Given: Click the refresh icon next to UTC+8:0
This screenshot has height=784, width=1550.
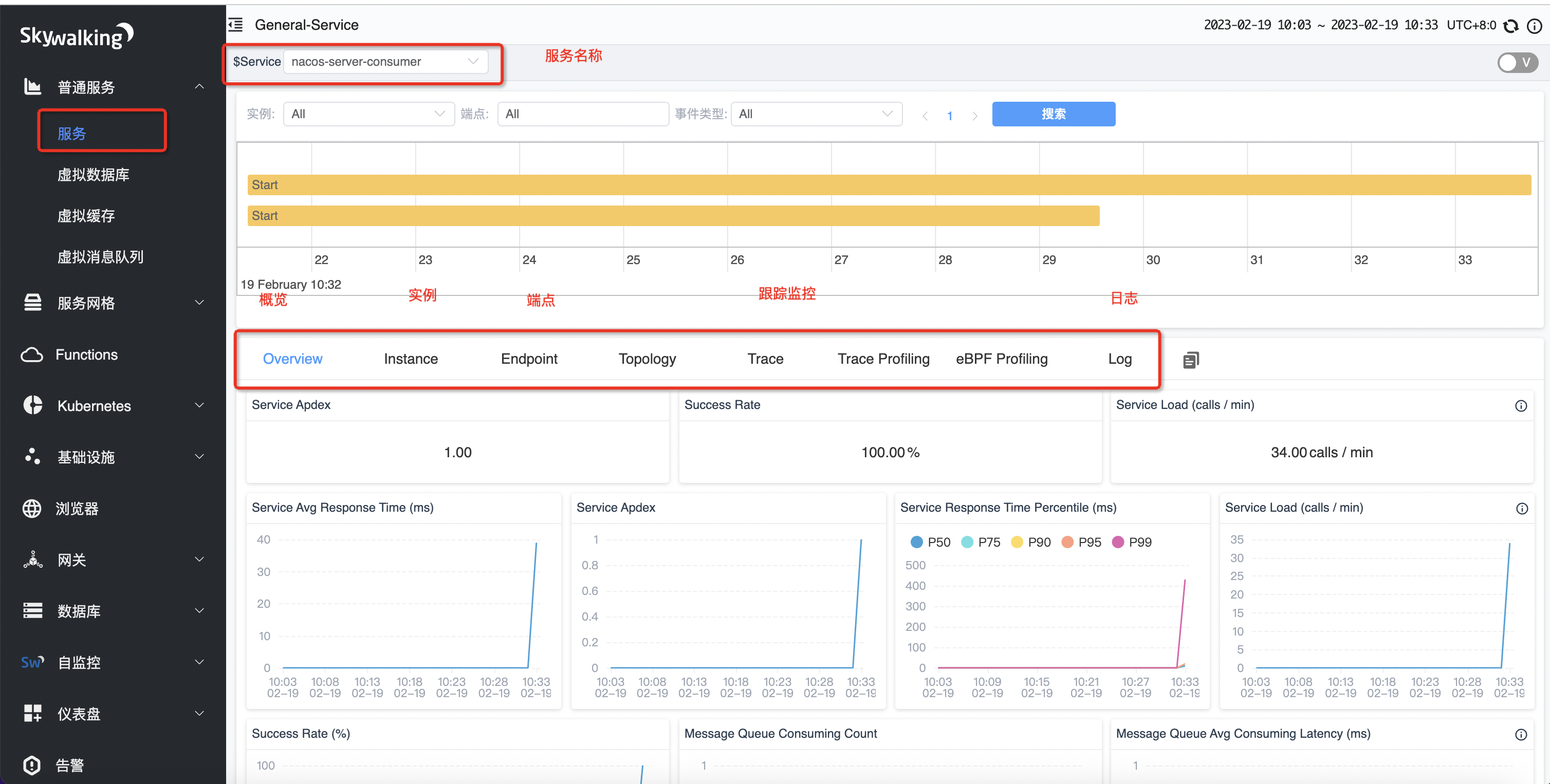Looking at the screenshot, I should coord(1511,26).
